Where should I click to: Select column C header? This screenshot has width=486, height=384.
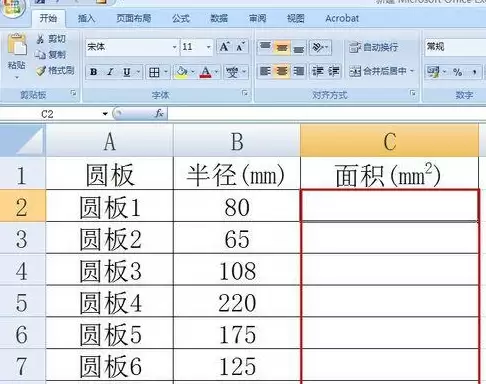pyautogui.click(x=389, y=141)
